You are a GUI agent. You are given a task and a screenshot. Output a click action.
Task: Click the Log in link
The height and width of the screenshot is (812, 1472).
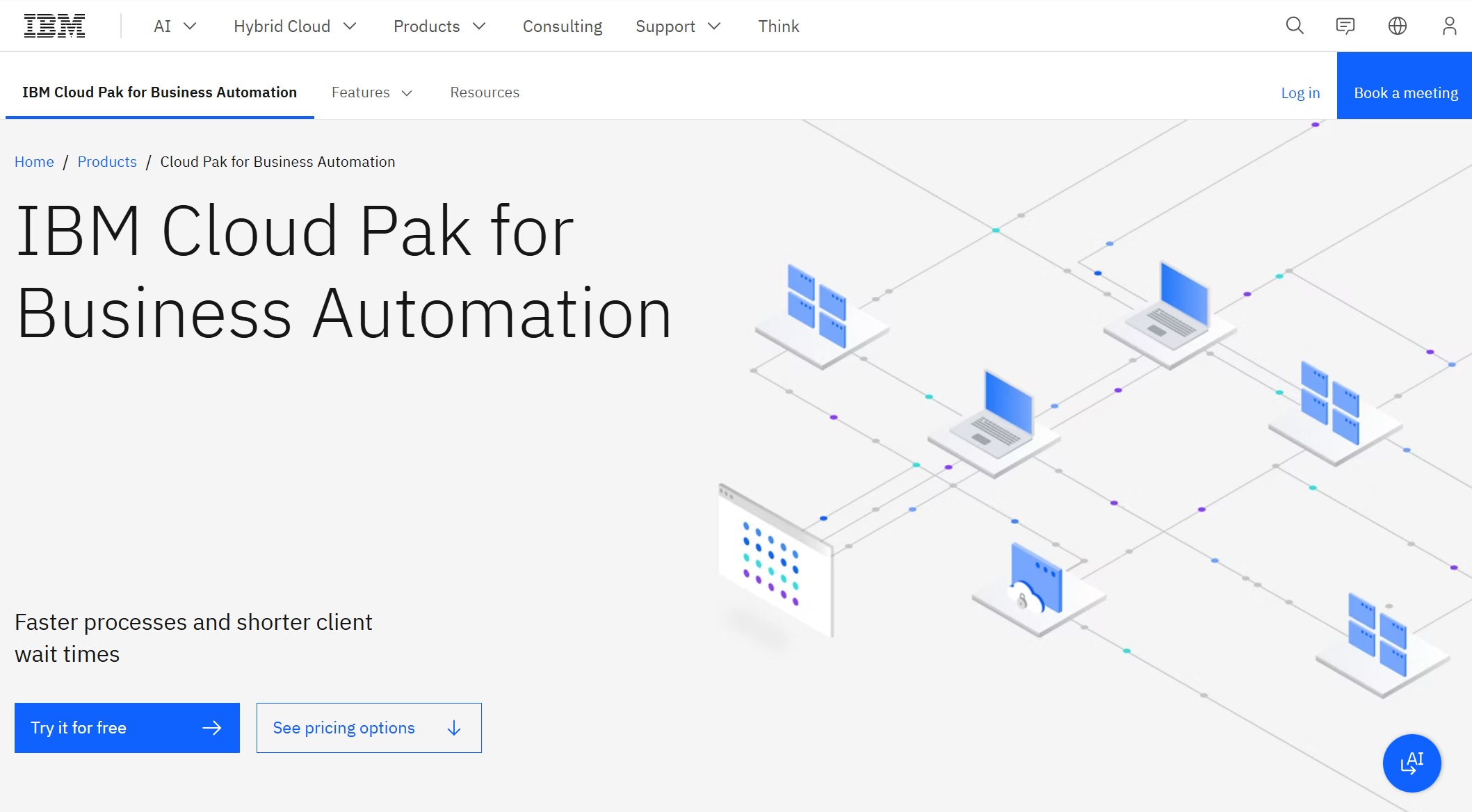coord(1300,92)
